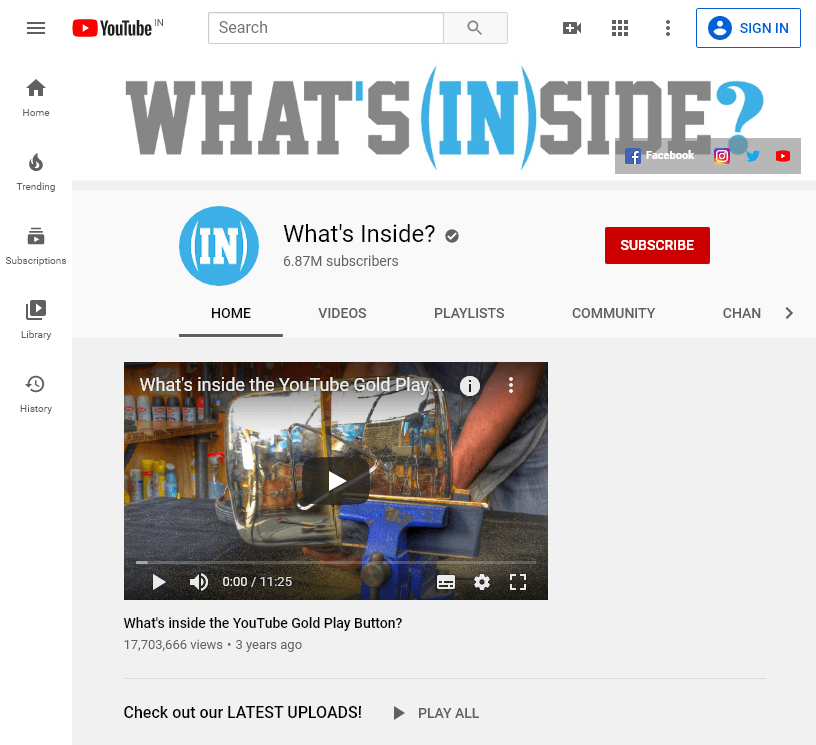
Task: Open the channel's Facebook link
Action: click(x=659, y=156)
